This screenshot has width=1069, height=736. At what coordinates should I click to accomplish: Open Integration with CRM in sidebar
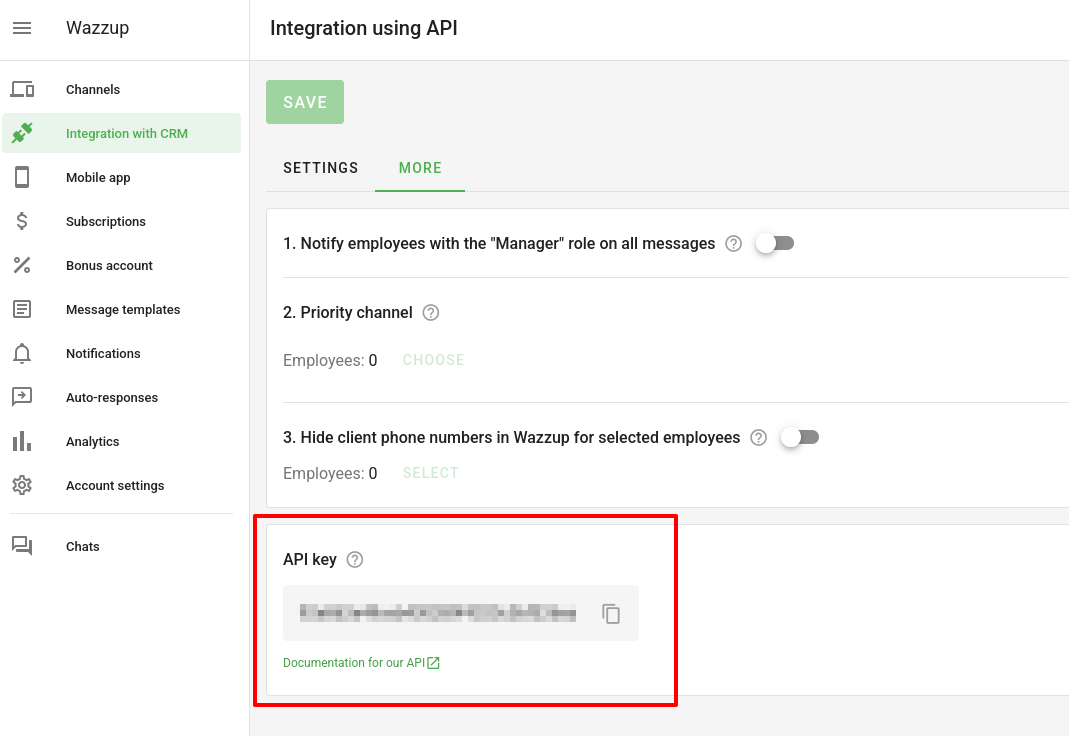click(x=121, y=133)
